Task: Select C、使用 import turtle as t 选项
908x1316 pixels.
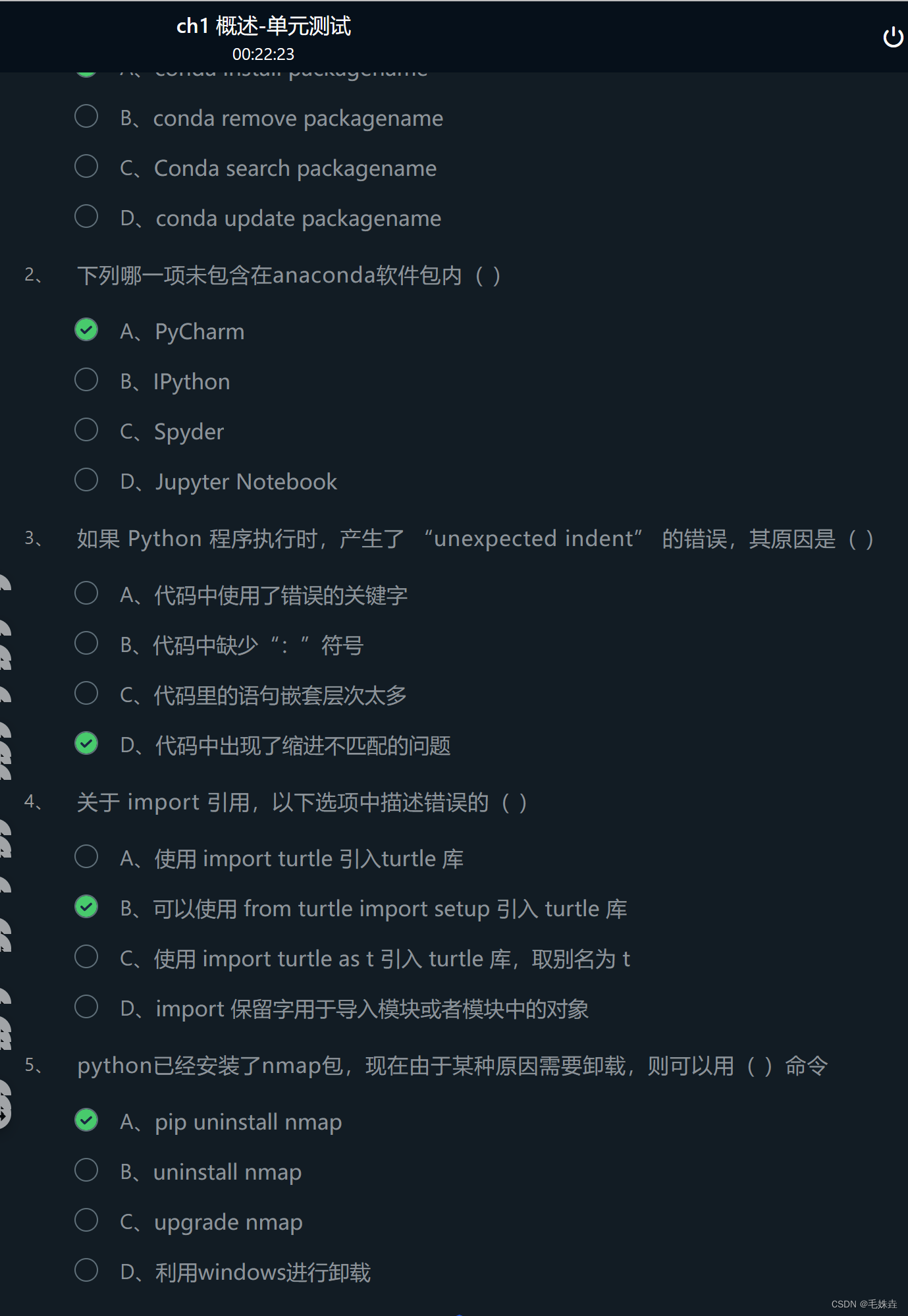Action: (86, 956)
